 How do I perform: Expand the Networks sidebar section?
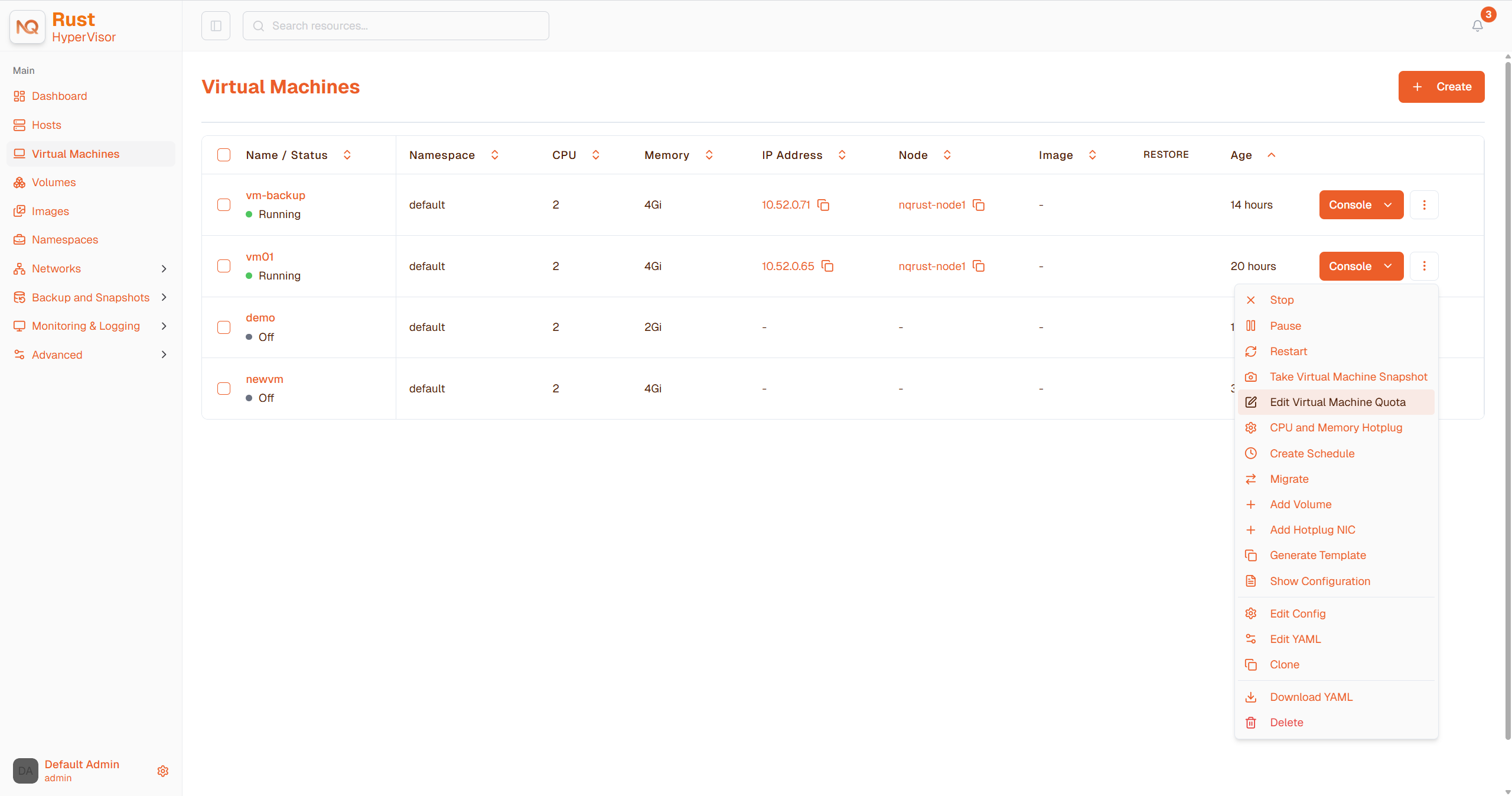pyautogui.click(x=164, y=269)
